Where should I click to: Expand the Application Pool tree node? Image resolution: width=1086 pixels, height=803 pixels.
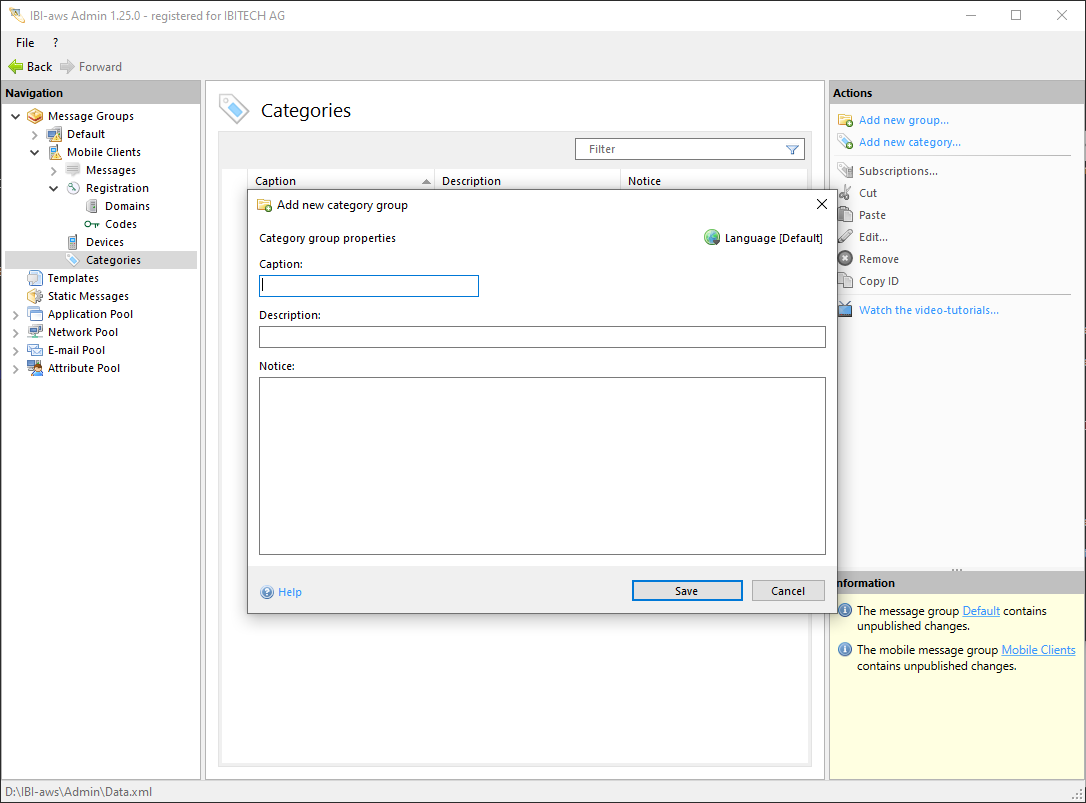[x=15, y=315]
